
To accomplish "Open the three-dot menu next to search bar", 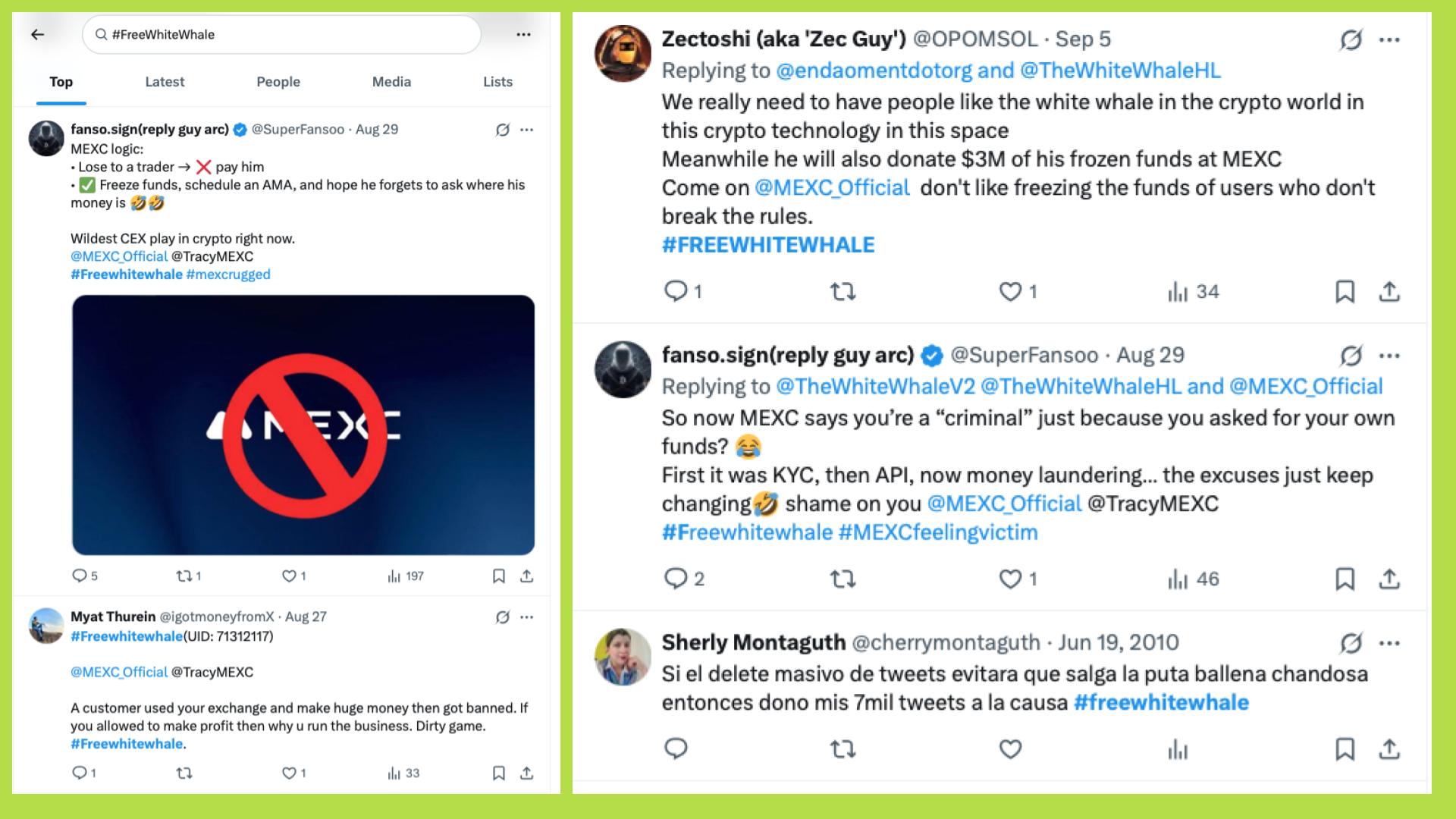I will pyautogui.click(x=523, y=34).
